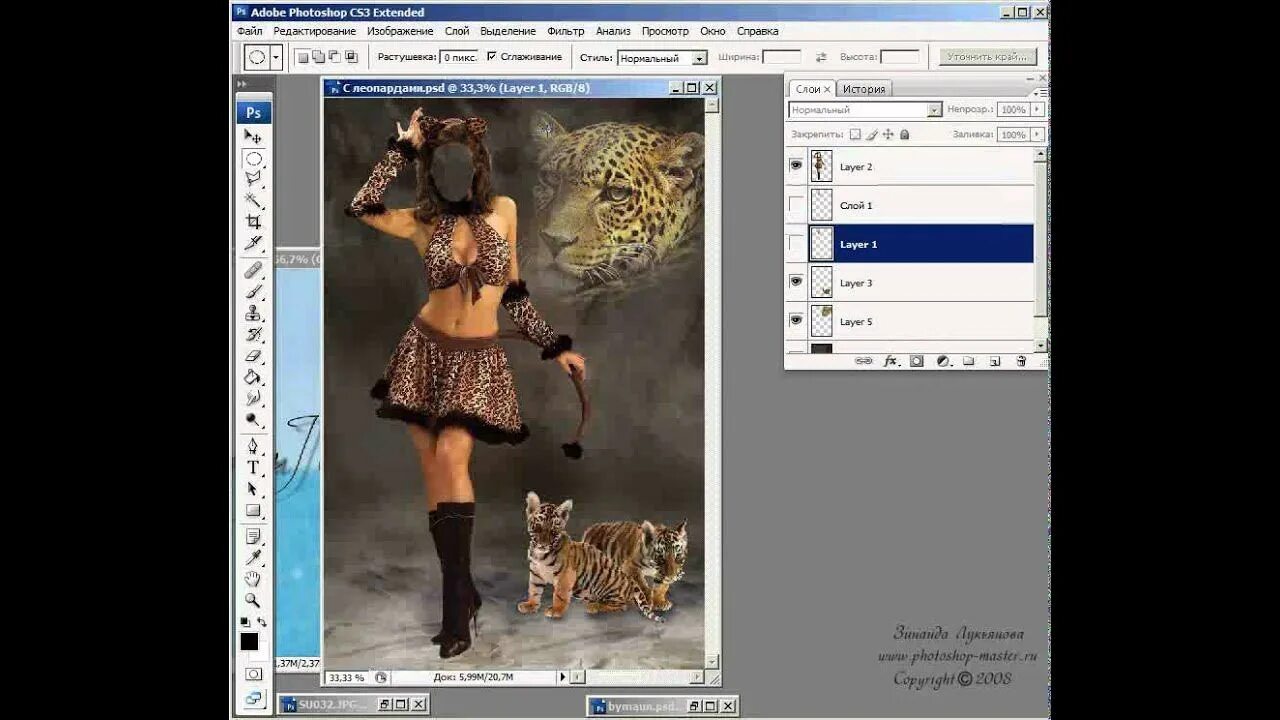Switch to the История tab
1280x720 pixels.
(x=863, y=89)
